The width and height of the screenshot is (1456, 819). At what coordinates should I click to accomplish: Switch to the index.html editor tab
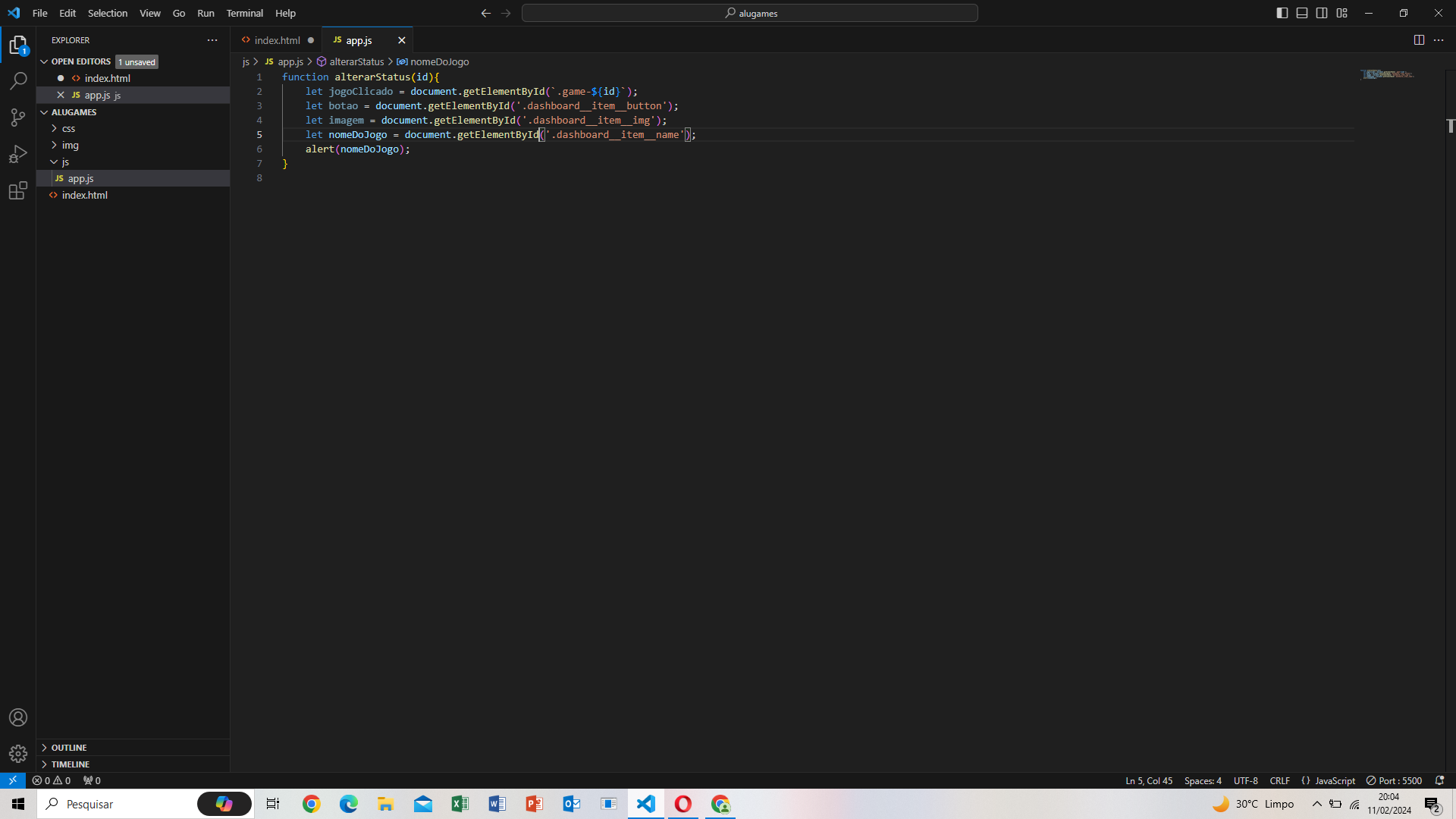(277, 40)
